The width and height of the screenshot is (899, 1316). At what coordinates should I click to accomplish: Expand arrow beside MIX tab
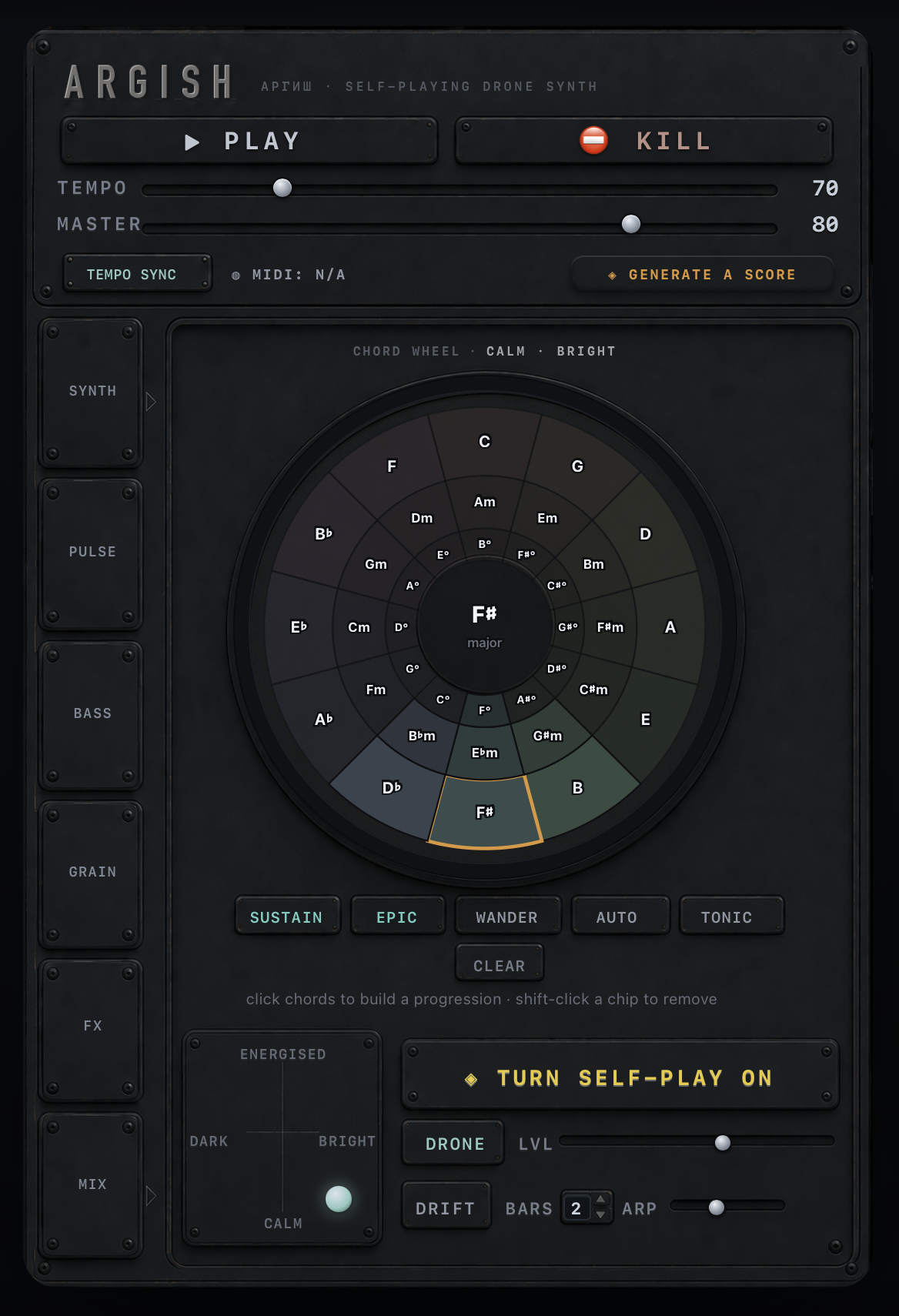[x=151, y=1196]
